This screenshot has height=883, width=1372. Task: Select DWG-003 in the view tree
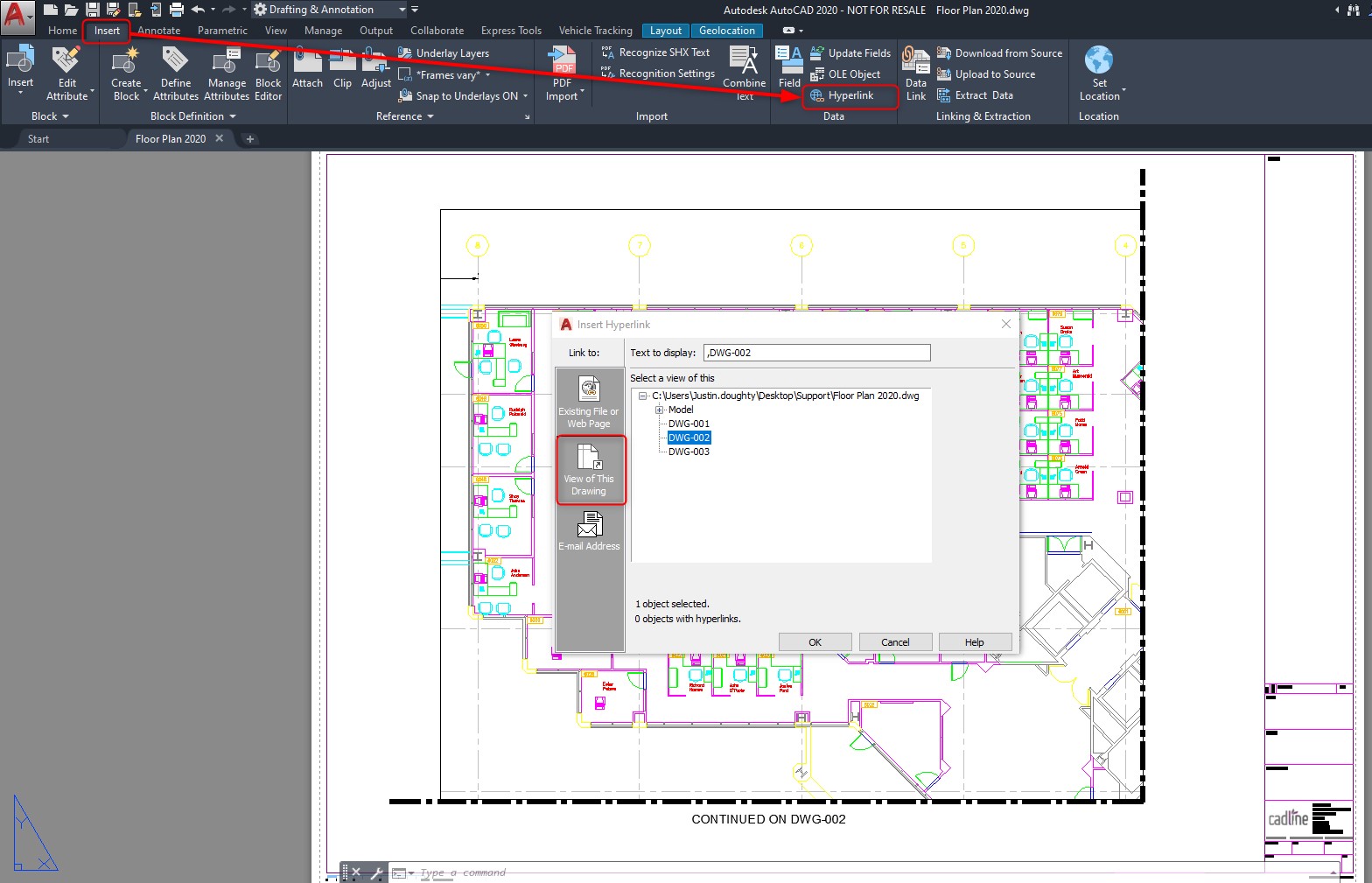[x=689, y=452]
